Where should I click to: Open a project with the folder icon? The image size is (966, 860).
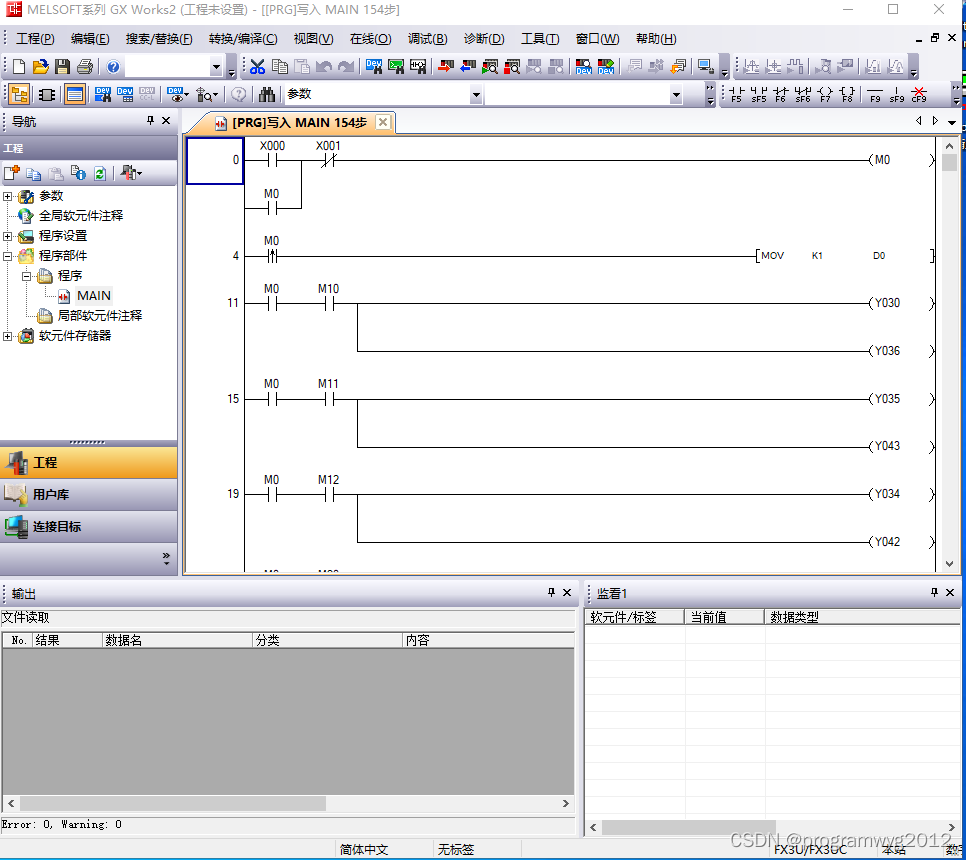(41, 67)
